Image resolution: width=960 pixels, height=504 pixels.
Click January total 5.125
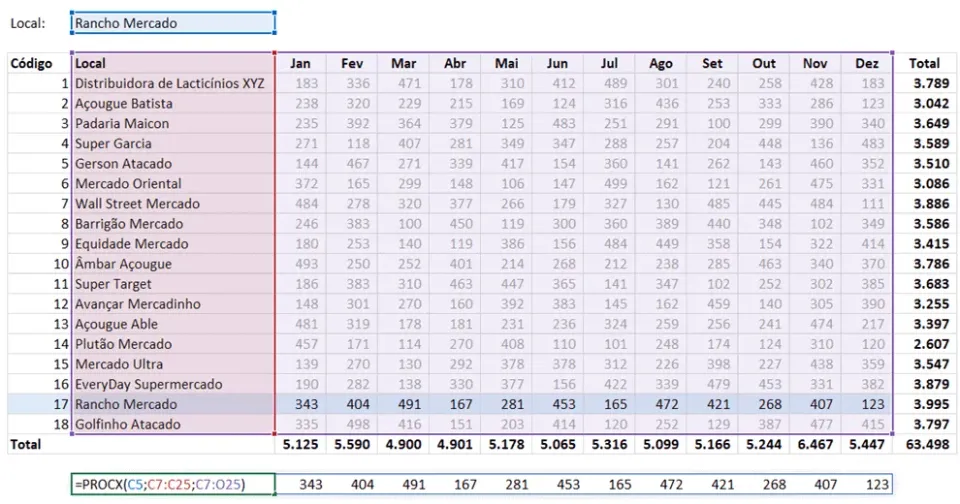300,444
